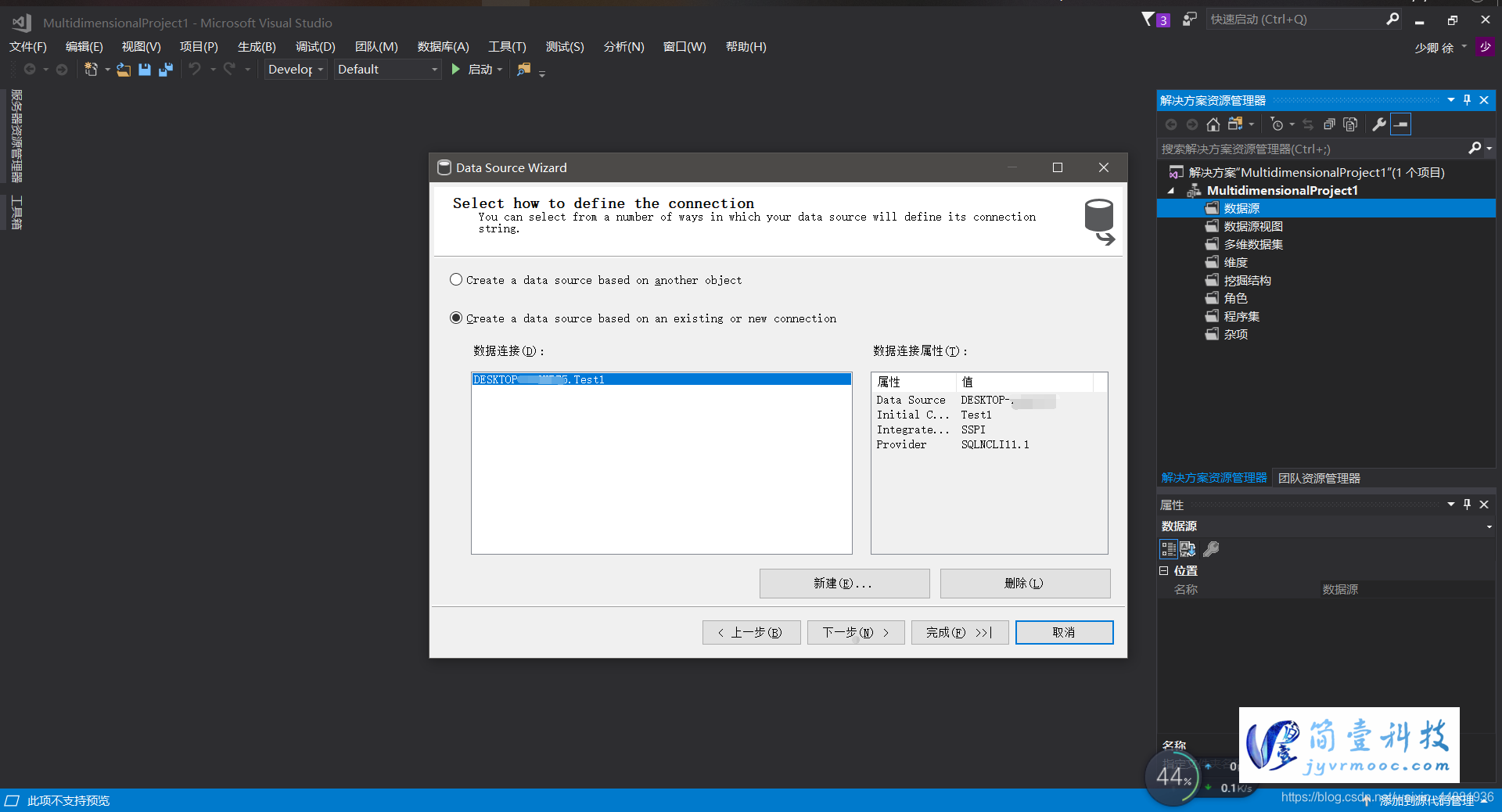1502x812 pixels.
Task: Select the 挖掘结构 folder in tree
Action: [1247, 281]
